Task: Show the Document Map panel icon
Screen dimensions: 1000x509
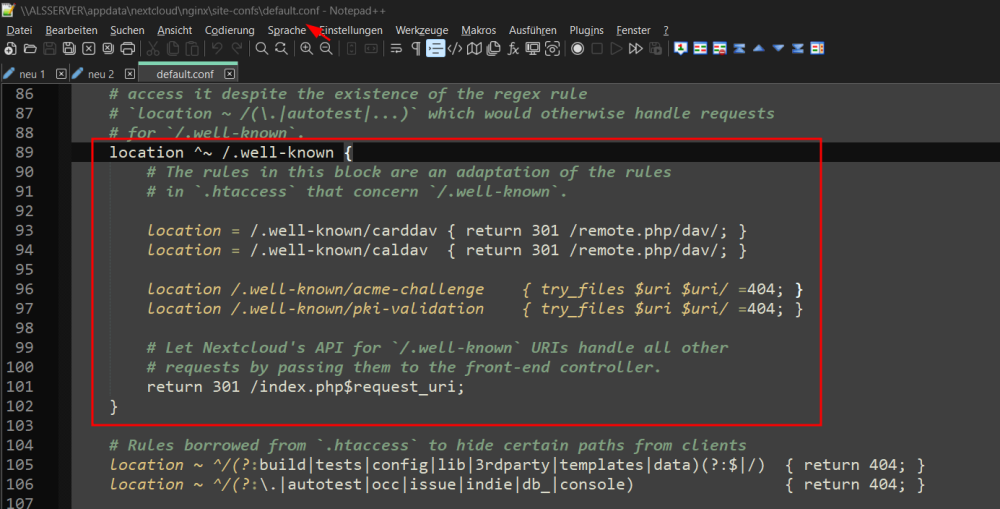Action: click(474, 48)
